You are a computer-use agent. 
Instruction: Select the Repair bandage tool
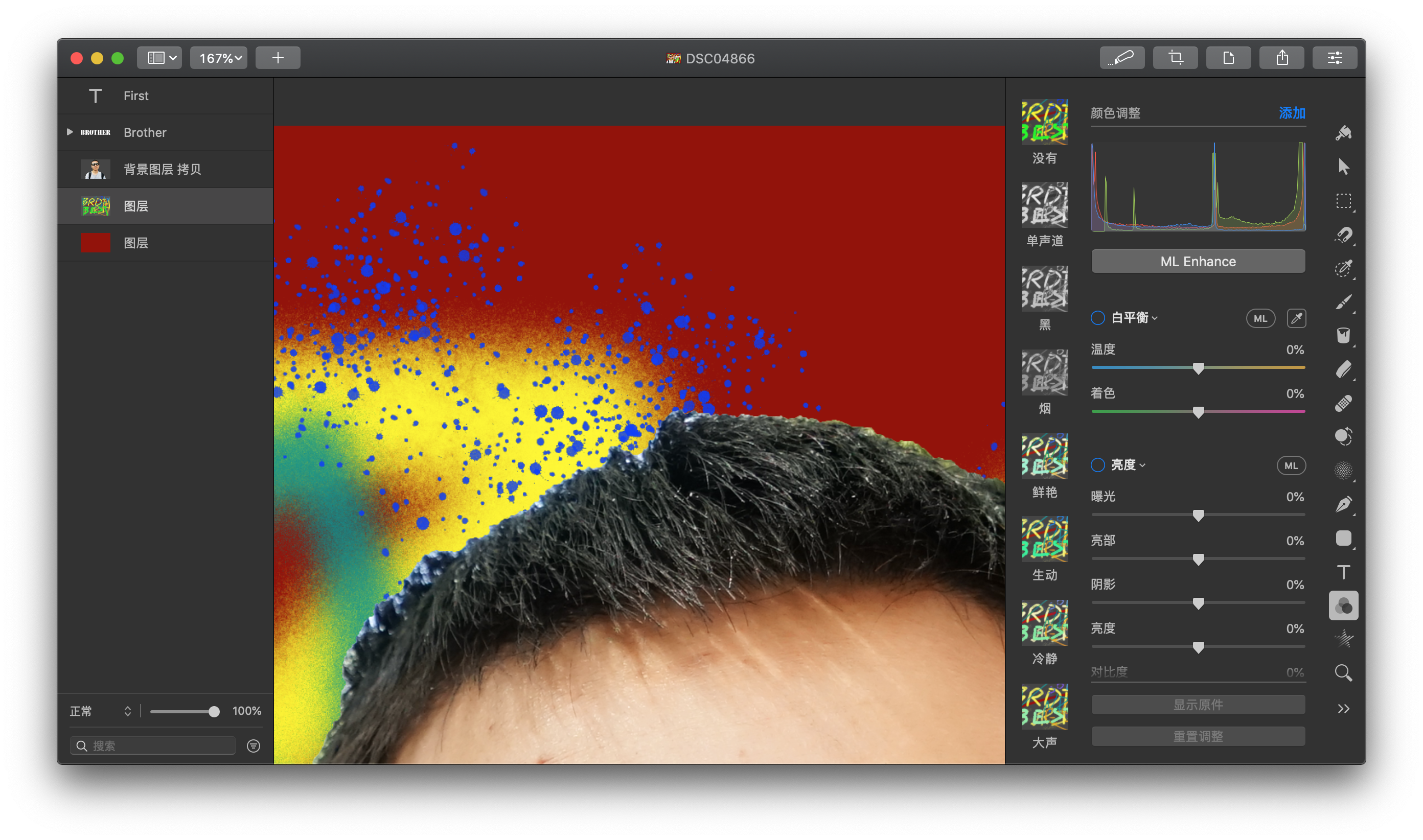(x=1343, y=403)
